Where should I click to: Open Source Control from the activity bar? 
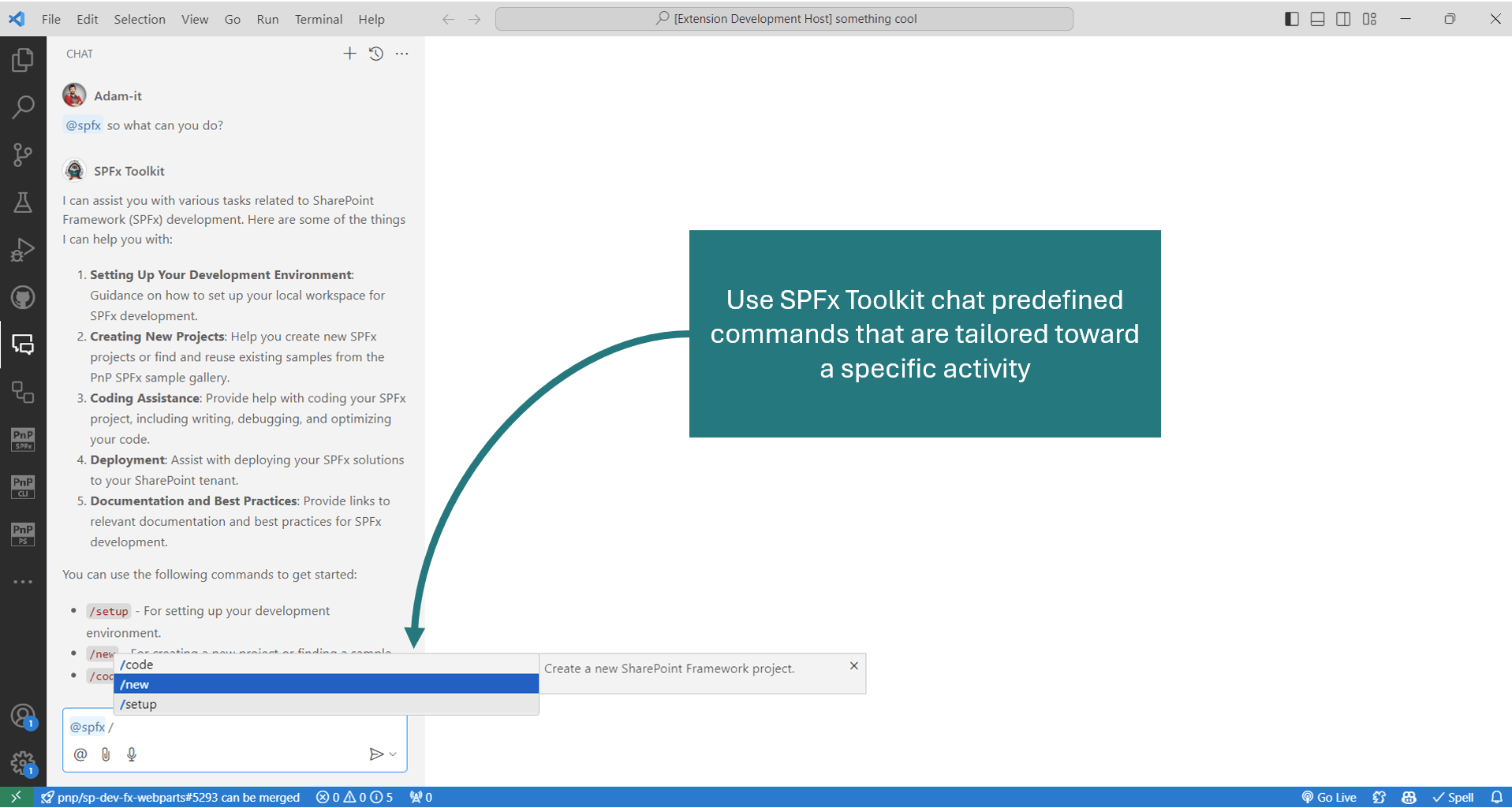[x=24, y=155]
